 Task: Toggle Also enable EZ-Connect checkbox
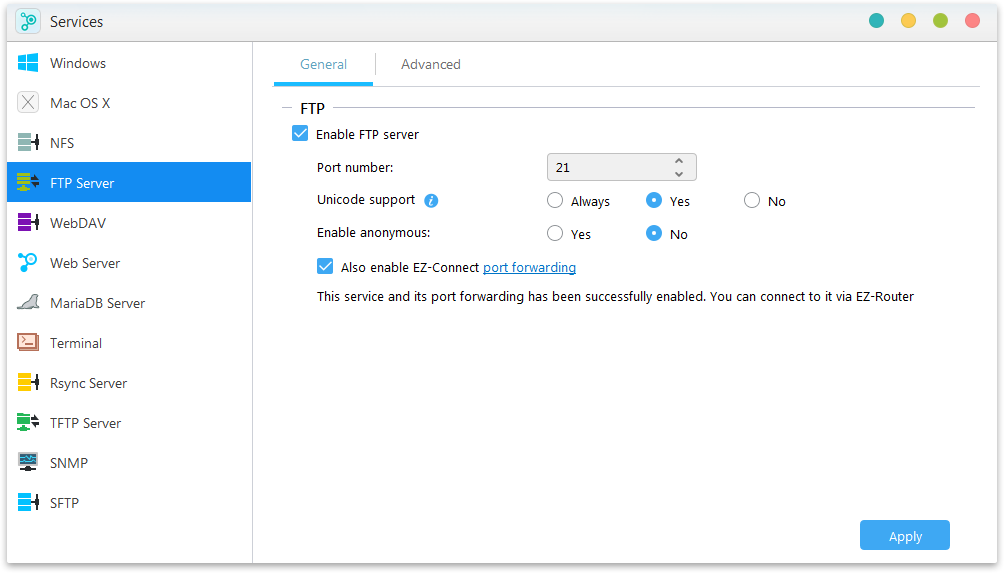click(x=325, y=266)
